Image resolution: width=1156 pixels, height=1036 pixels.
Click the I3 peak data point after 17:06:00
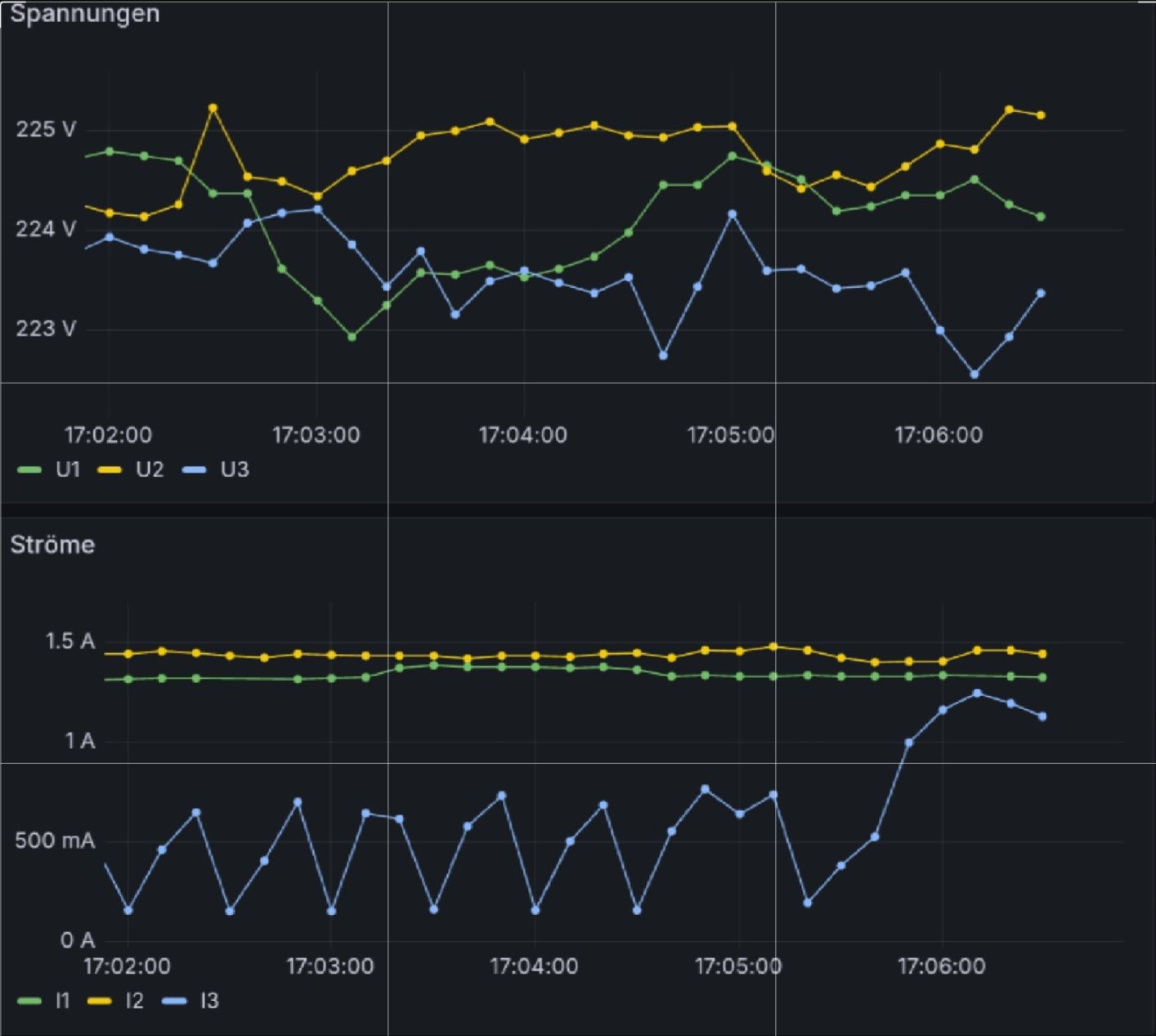[x=977, y=693]
